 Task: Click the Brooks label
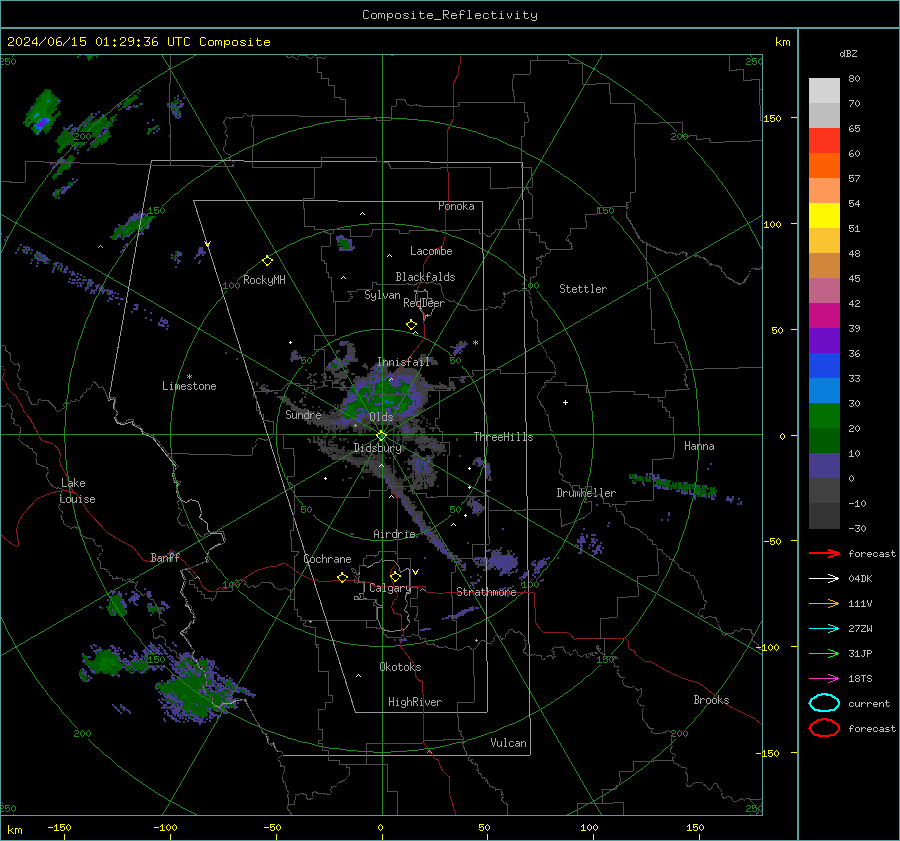(711, 700)
